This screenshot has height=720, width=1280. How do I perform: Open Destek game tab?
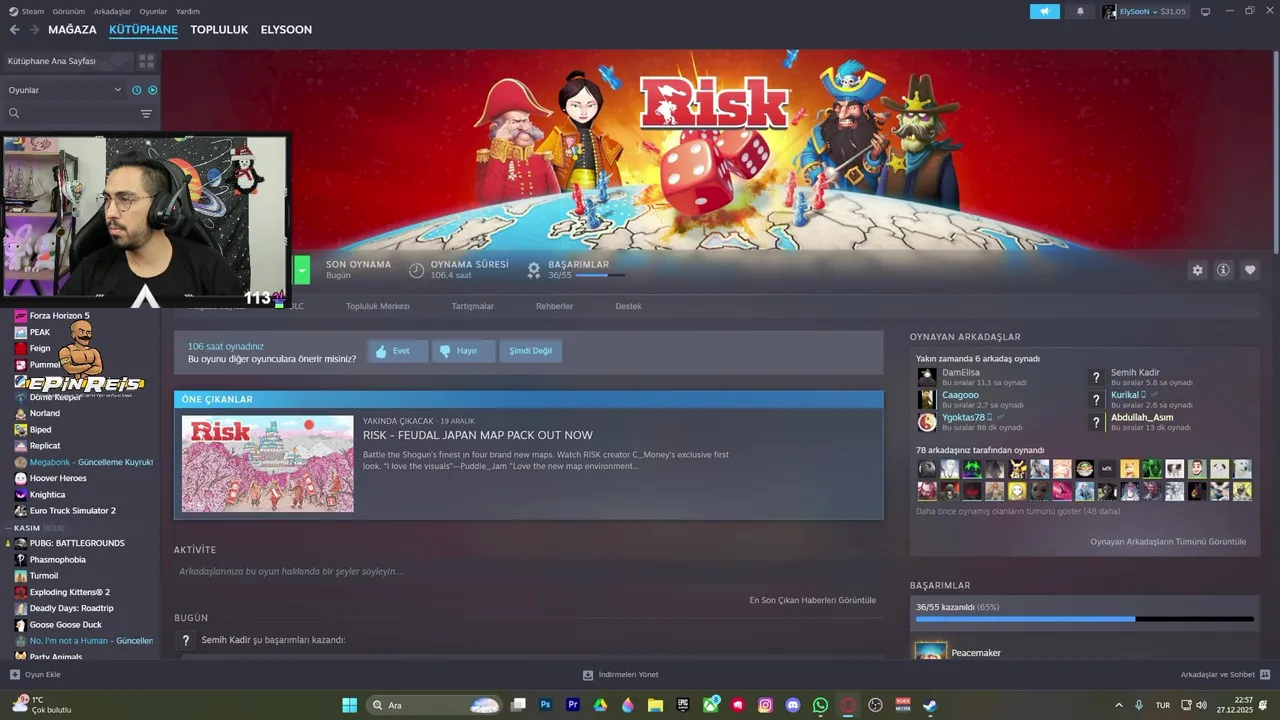tap(628, 306)
